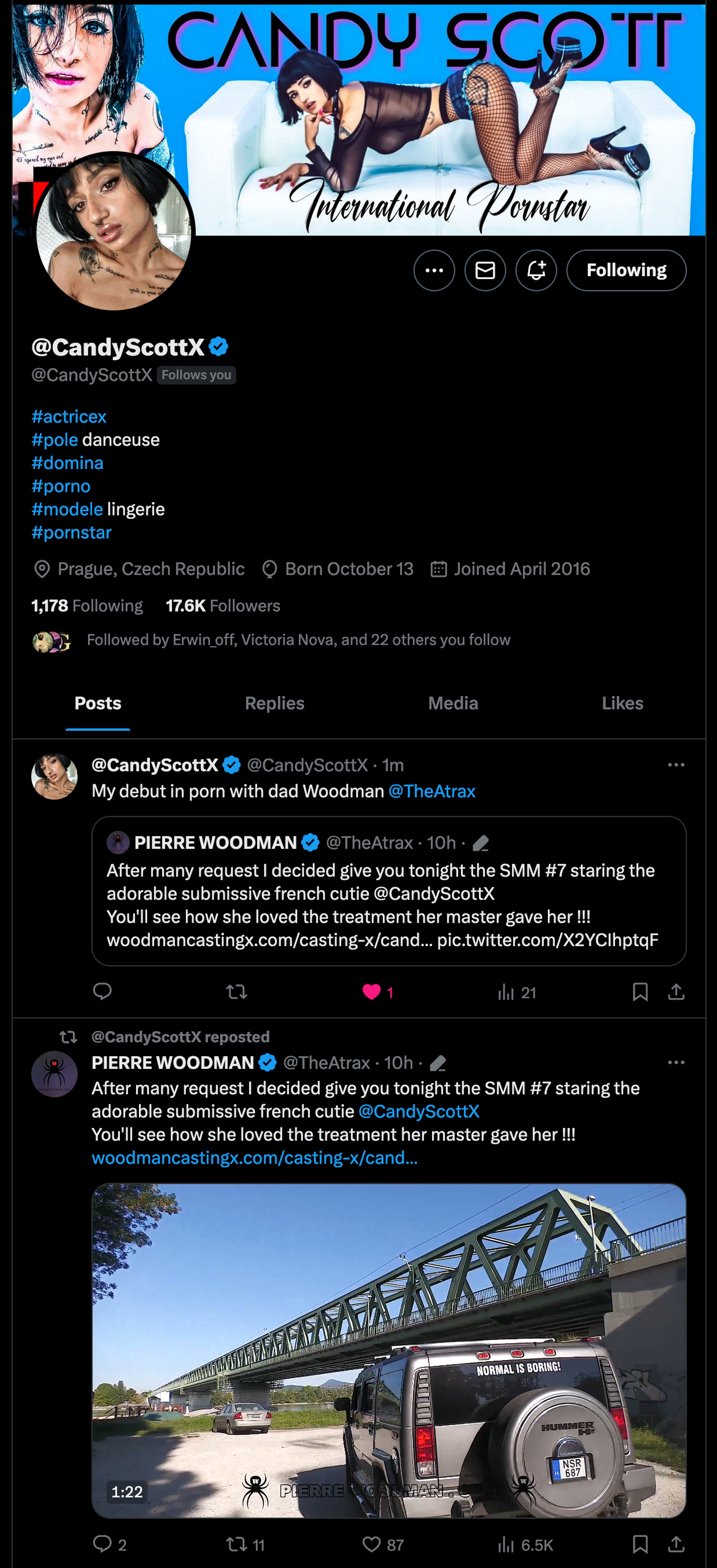Click reply icon on the reposted post

coord(102,1544)
